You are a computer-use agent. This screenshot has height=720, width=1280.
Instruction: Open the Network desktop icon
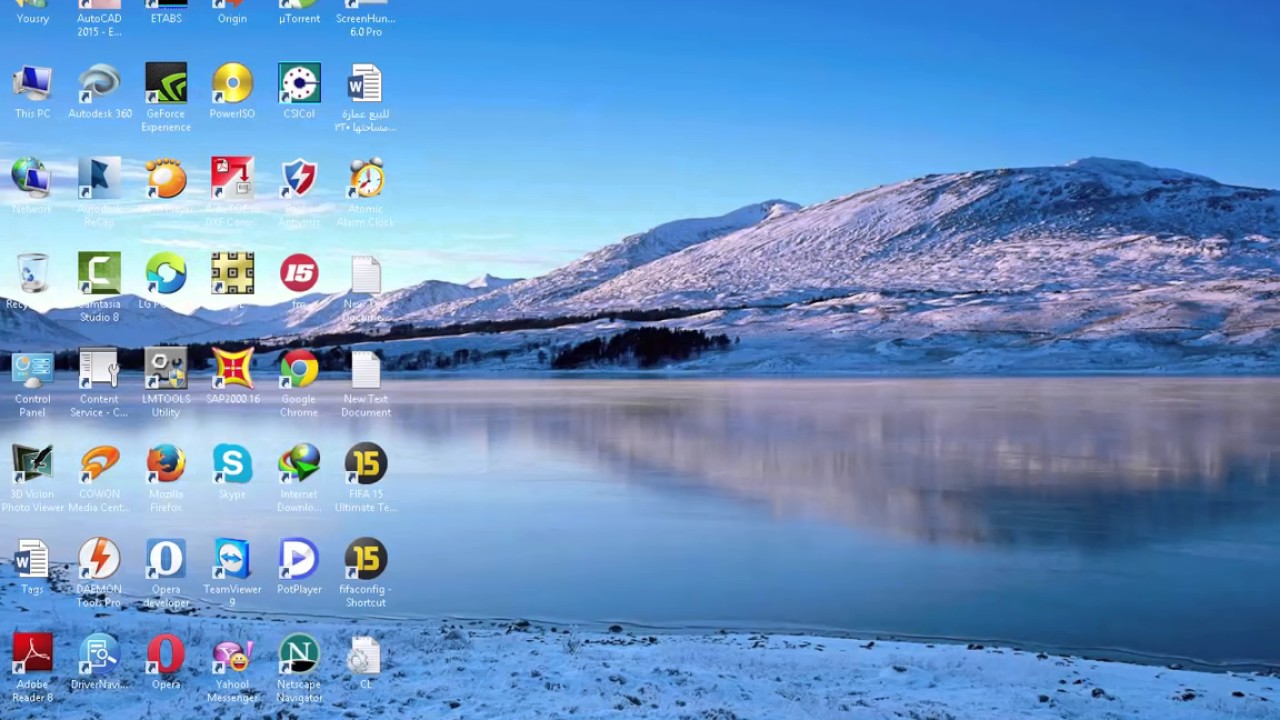pyautogui.click(x=32, y=186)
